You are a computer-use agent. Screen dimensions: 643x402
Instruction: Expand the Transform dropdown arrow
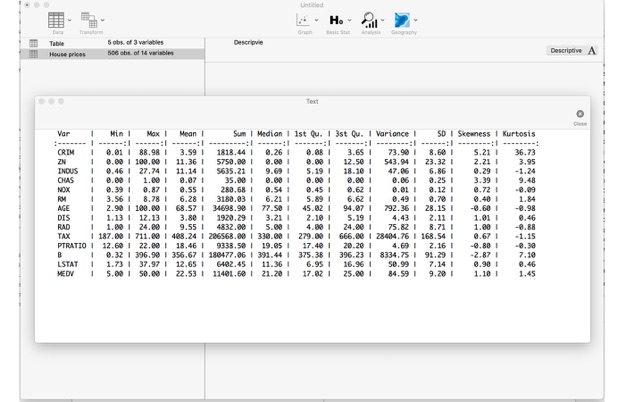[103, 20]
